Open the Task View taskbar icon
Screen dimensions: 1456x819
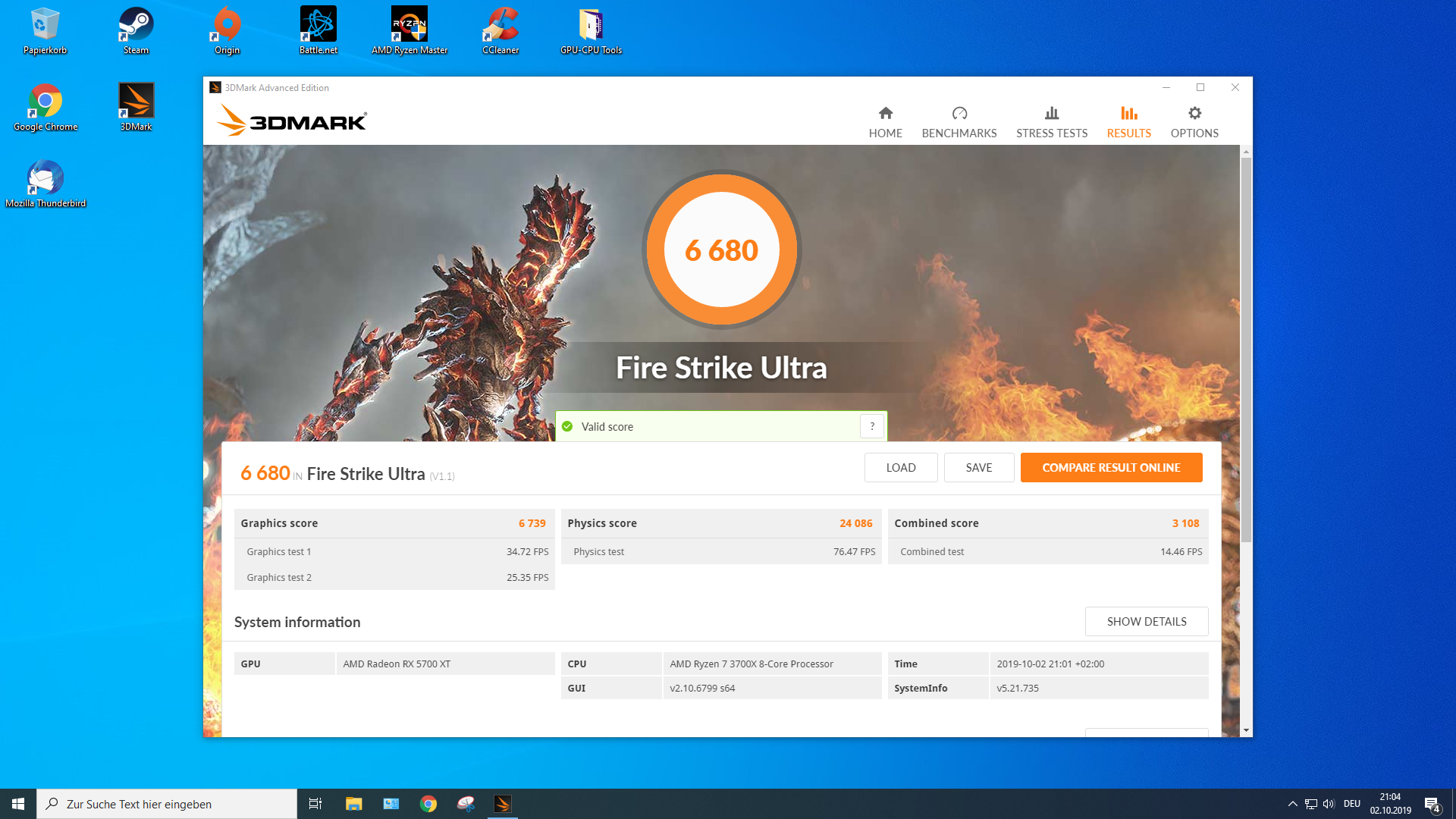point(315,804)
